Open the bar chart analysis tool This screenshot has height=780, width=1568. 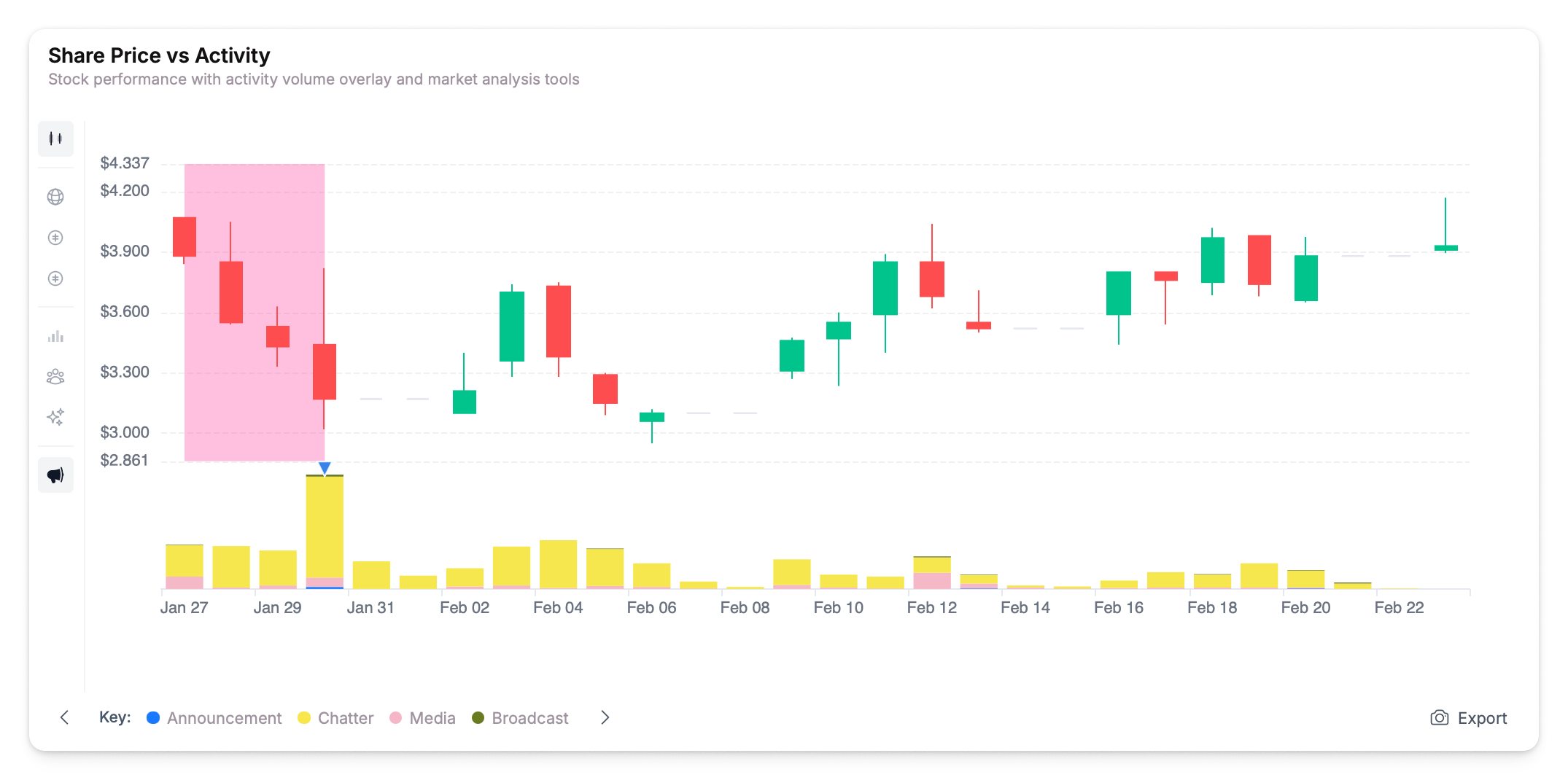55,336
